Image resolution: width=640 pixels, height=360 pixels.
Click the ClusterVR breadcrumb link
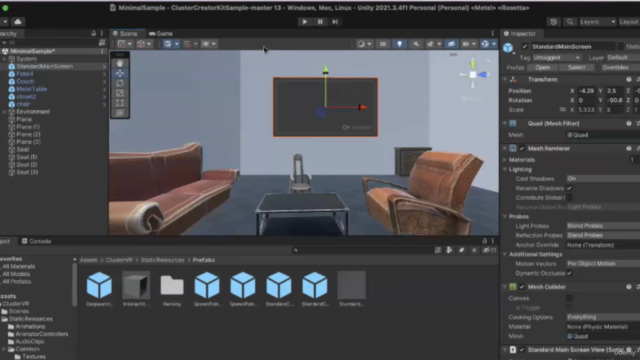coord(119,260)
